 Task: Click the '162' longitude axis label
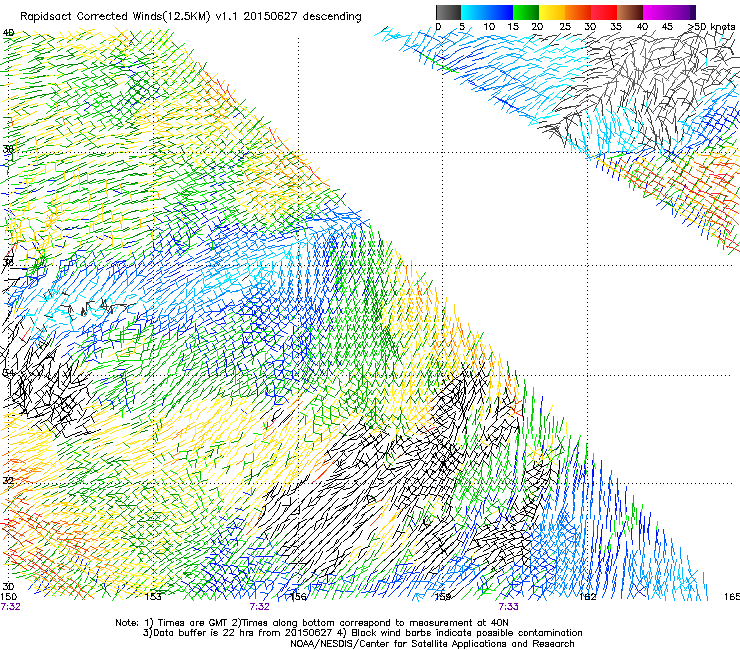(588, 597)
